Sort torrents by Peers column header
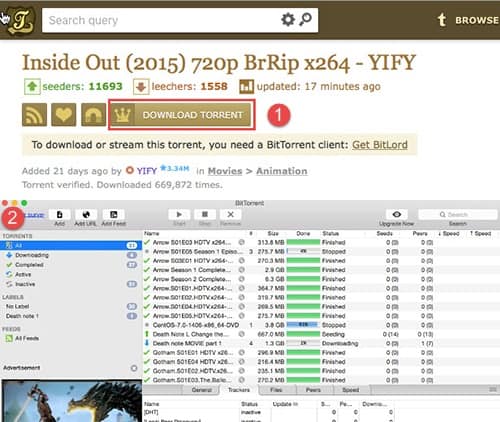This screenshot has width=500, height=422. [x=420, y=234]
